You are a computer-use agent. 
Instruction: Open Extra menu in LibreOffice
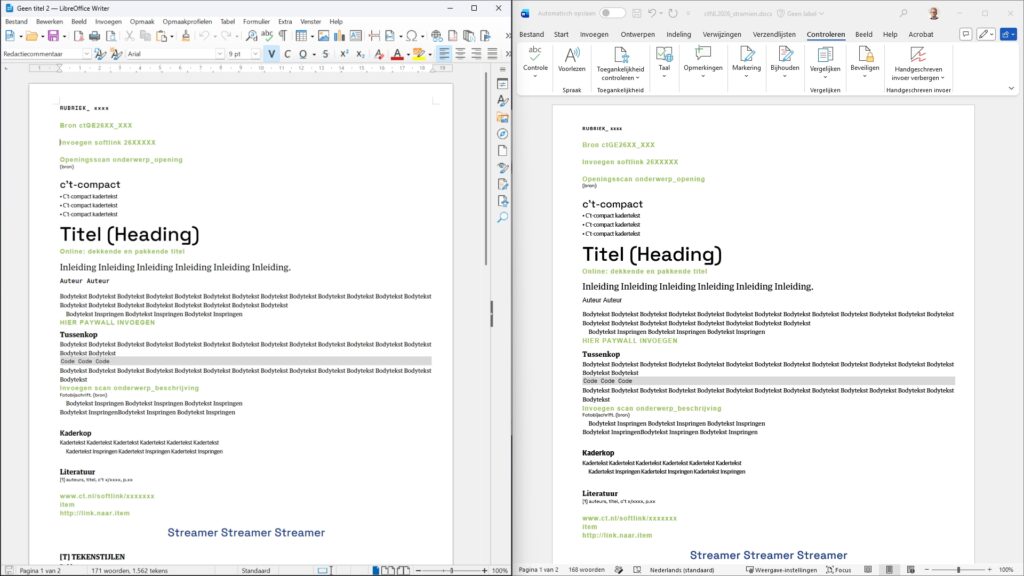(x=285, y=22)
